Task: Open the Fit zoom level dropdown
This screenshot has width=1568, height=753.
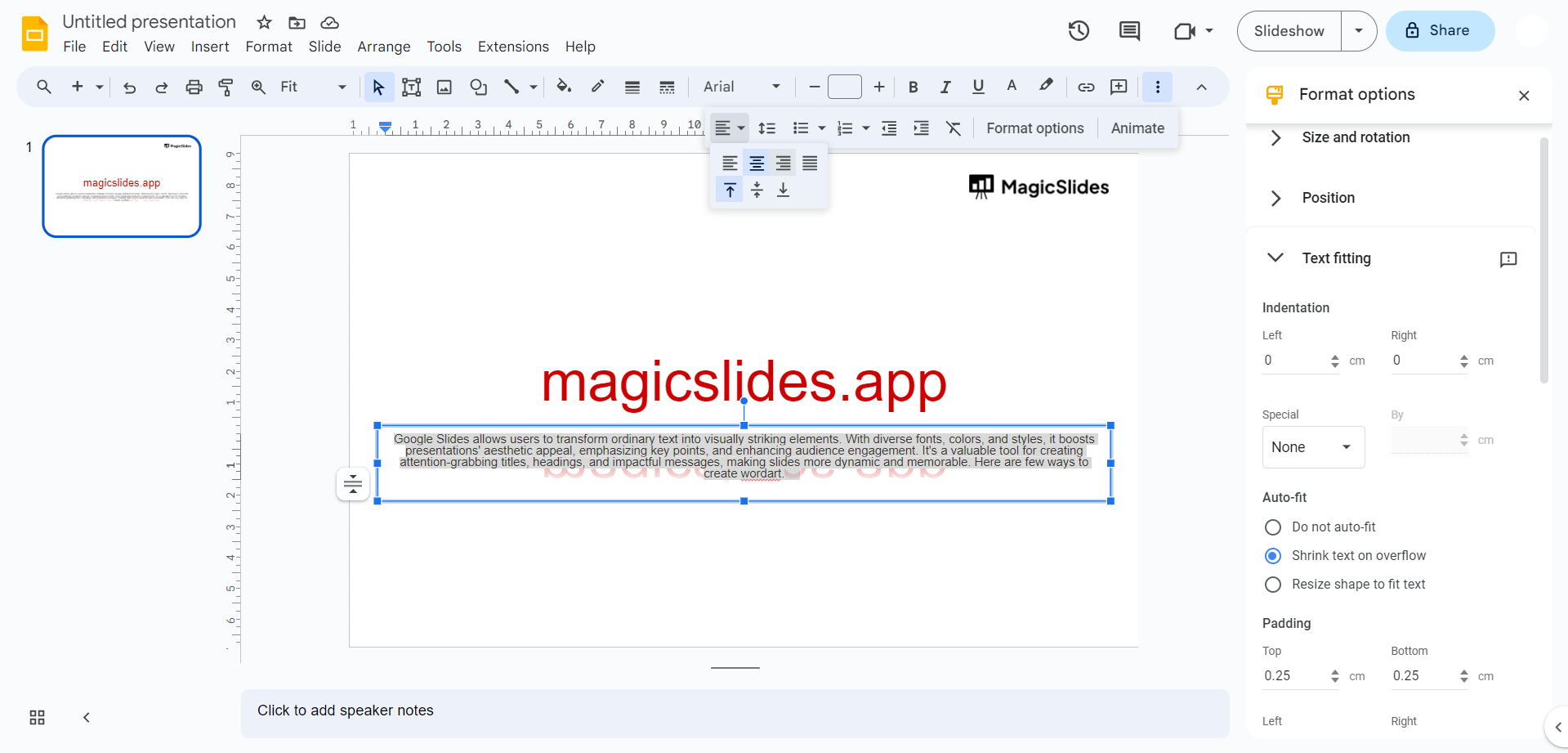Action: pos(313,87)
